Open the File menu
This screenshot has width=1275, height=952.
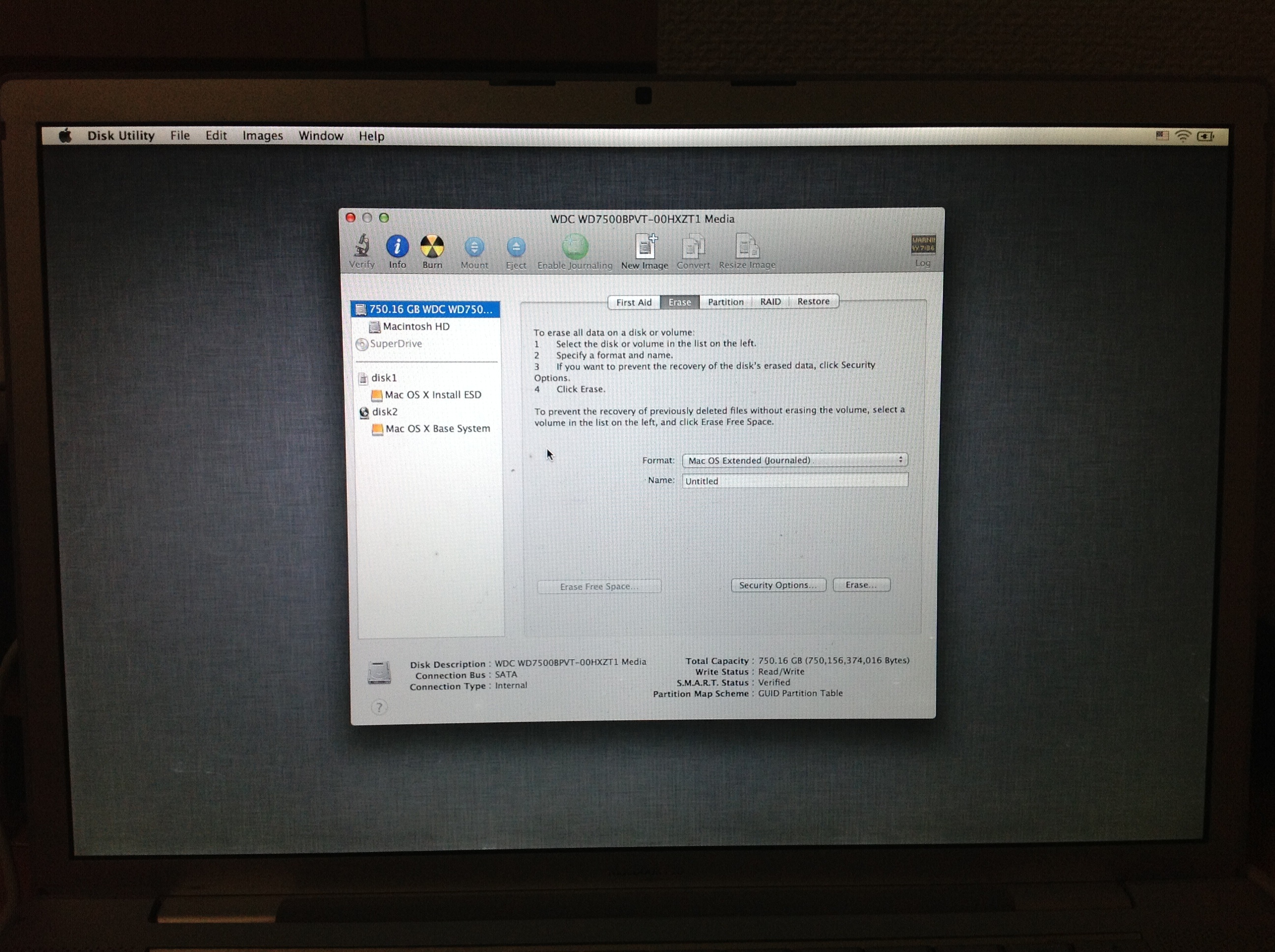pyautogui.click(x=180, y=135)
